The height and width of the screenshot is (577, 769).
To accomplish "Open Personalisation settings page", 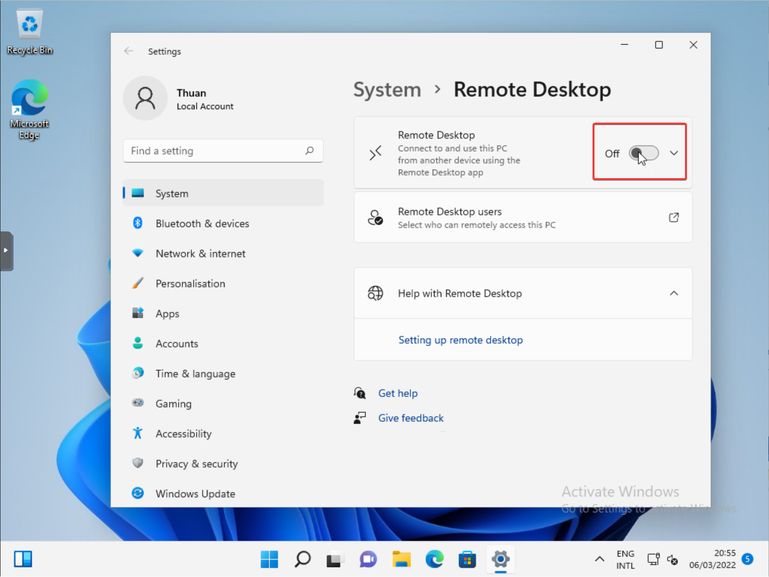I will 190,284.
